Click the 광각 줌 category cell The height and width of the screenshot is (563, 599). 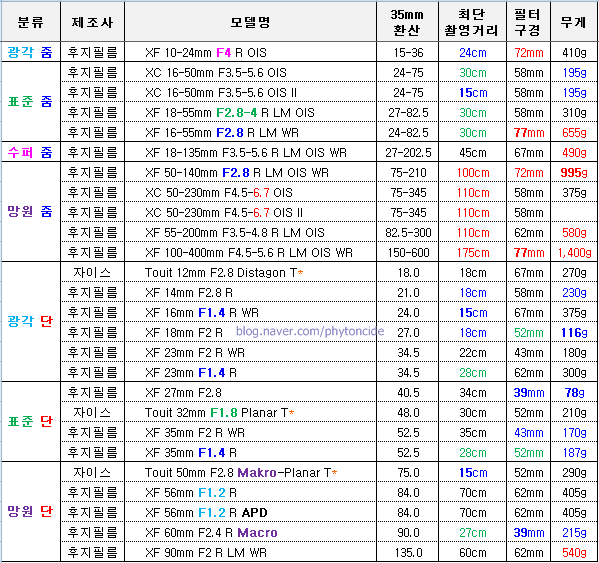(31, 52)
